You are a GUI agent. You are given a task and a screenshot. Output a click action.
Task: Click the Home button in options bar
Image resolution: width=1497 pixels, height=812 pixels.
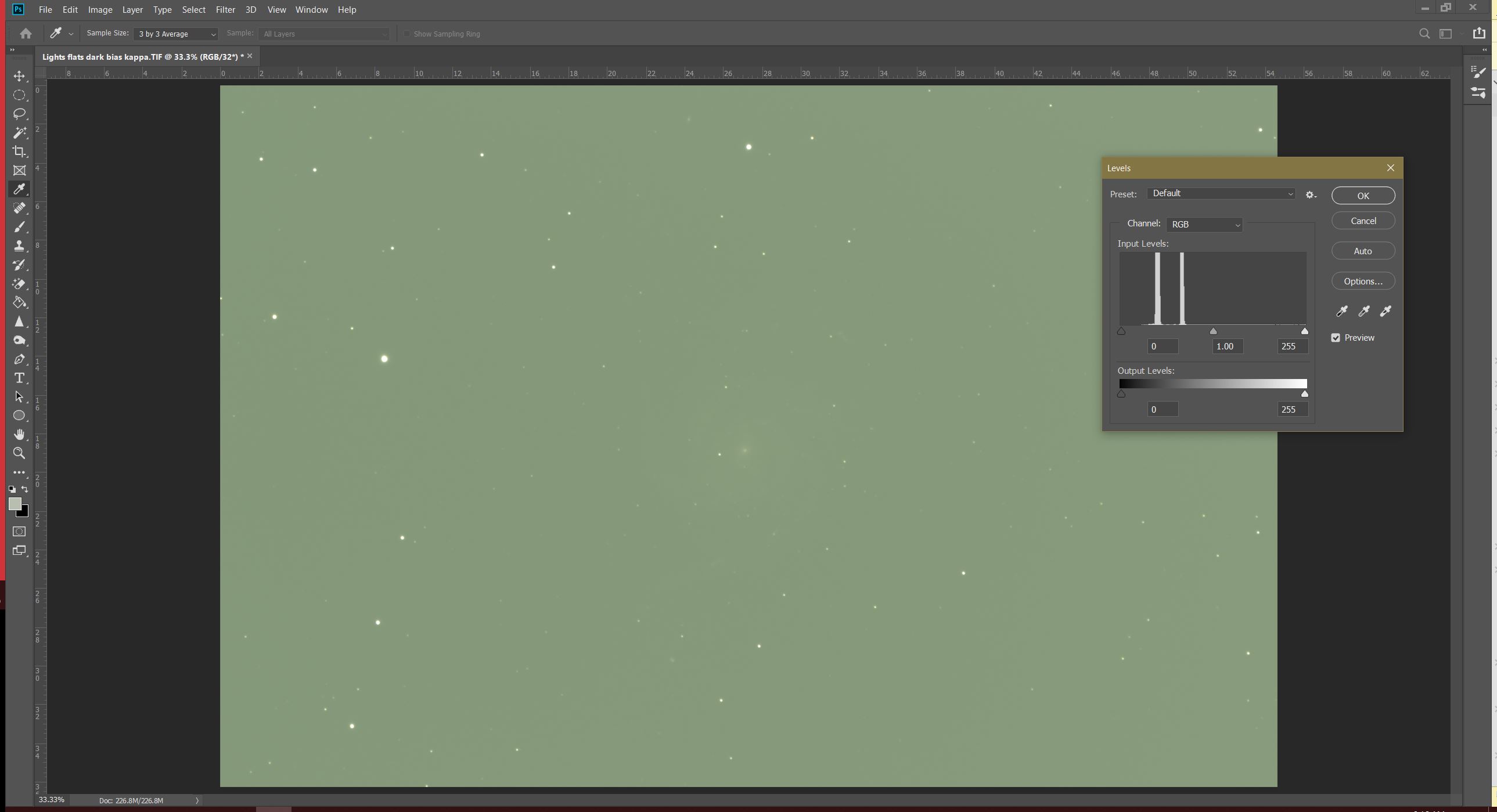26,34
